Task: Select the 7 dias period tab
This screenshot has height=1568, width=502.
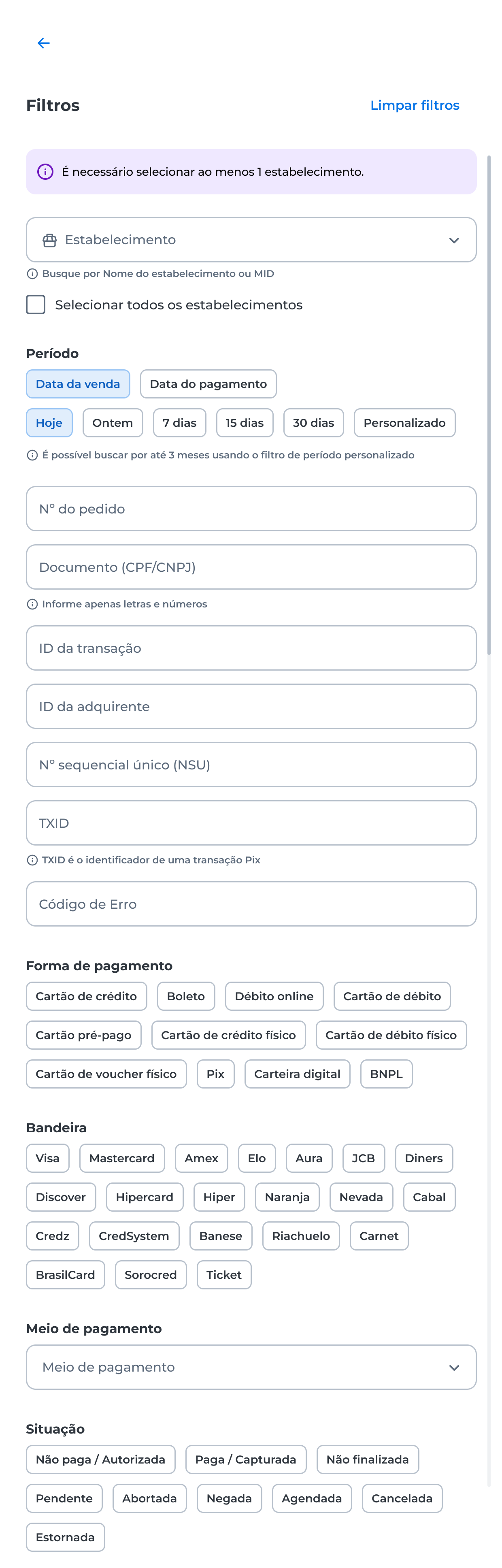Action: [x=179, y=422]
